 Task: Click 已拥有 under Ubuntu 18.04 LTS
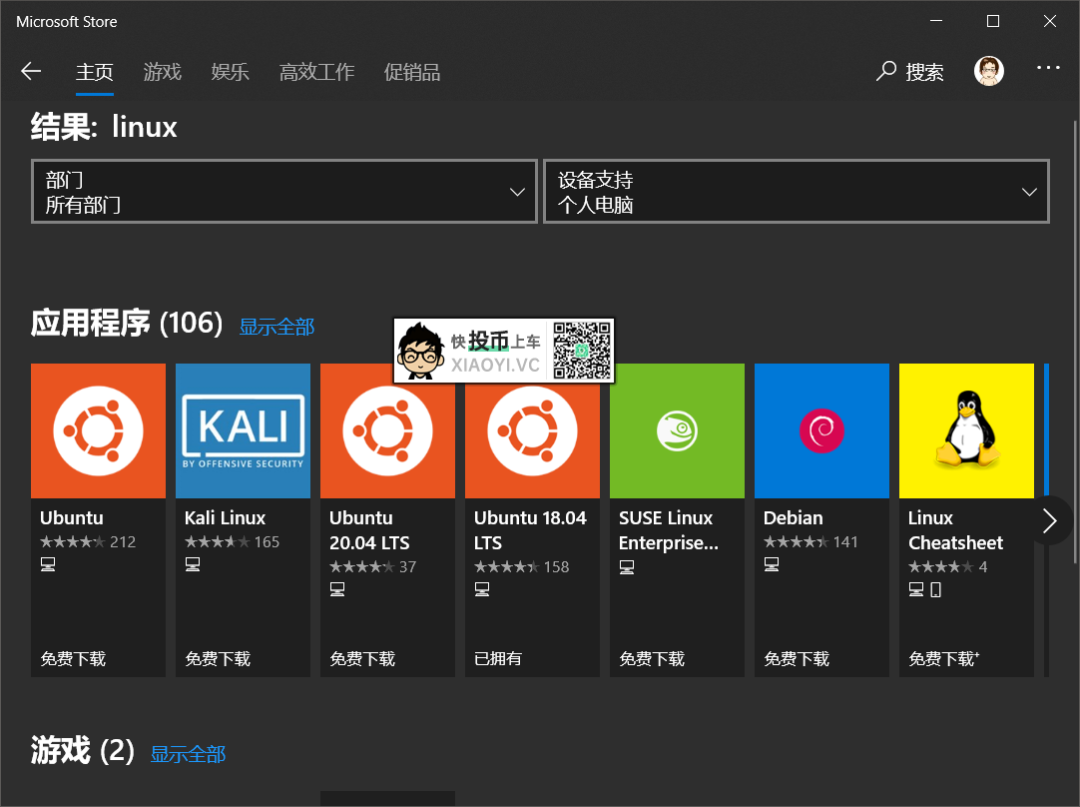click(498, 659)
